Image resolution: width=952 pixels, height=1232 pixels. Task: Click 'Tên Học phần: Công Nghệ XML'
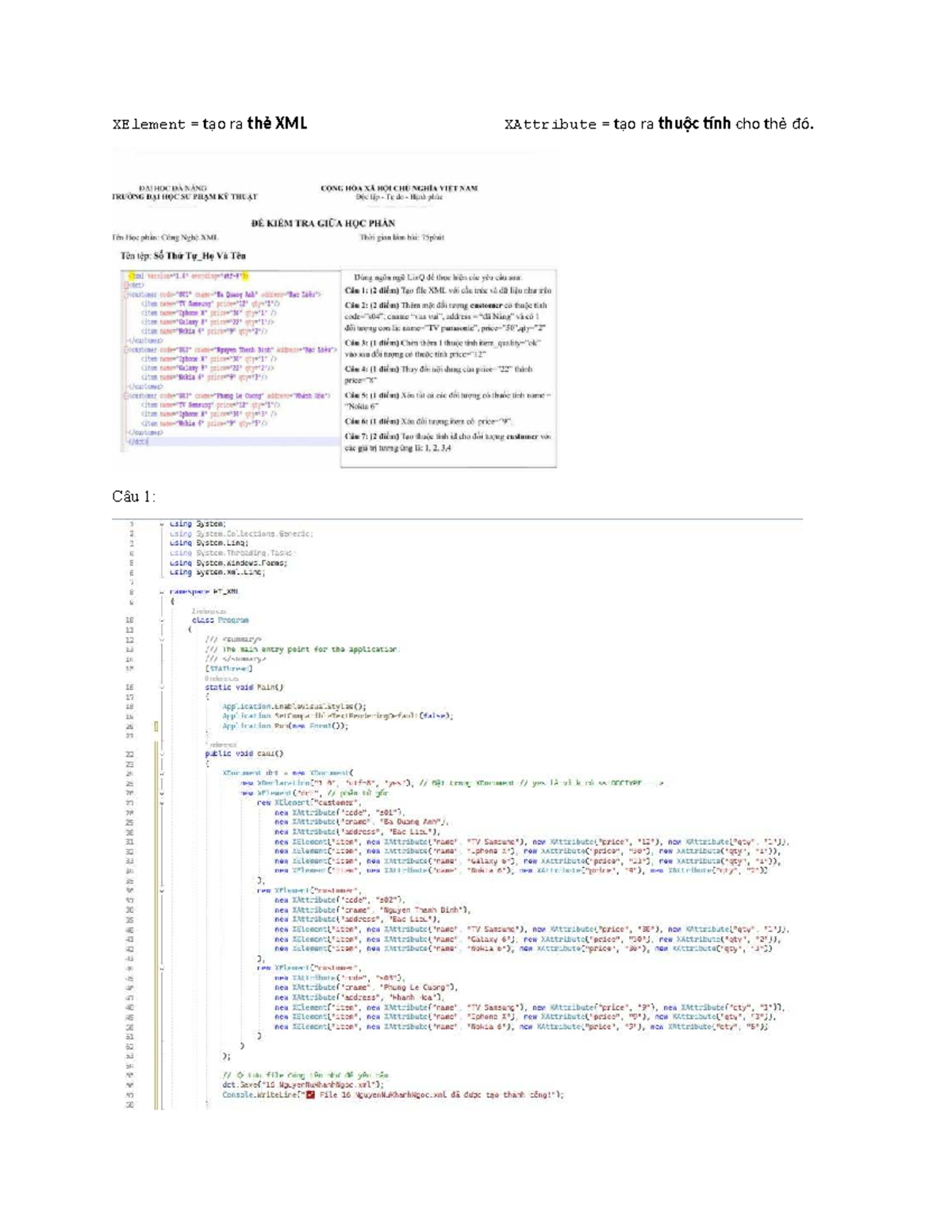point(166,237)
